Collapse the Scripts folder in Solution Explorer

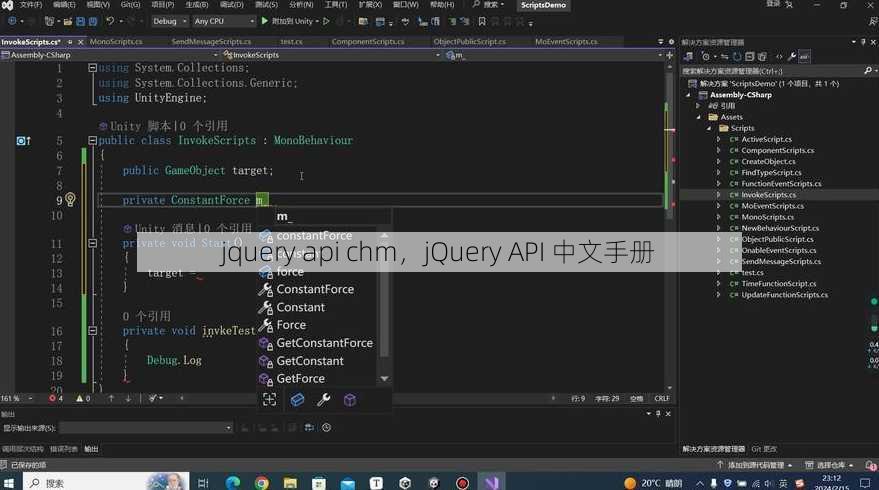tap(709, 128)
